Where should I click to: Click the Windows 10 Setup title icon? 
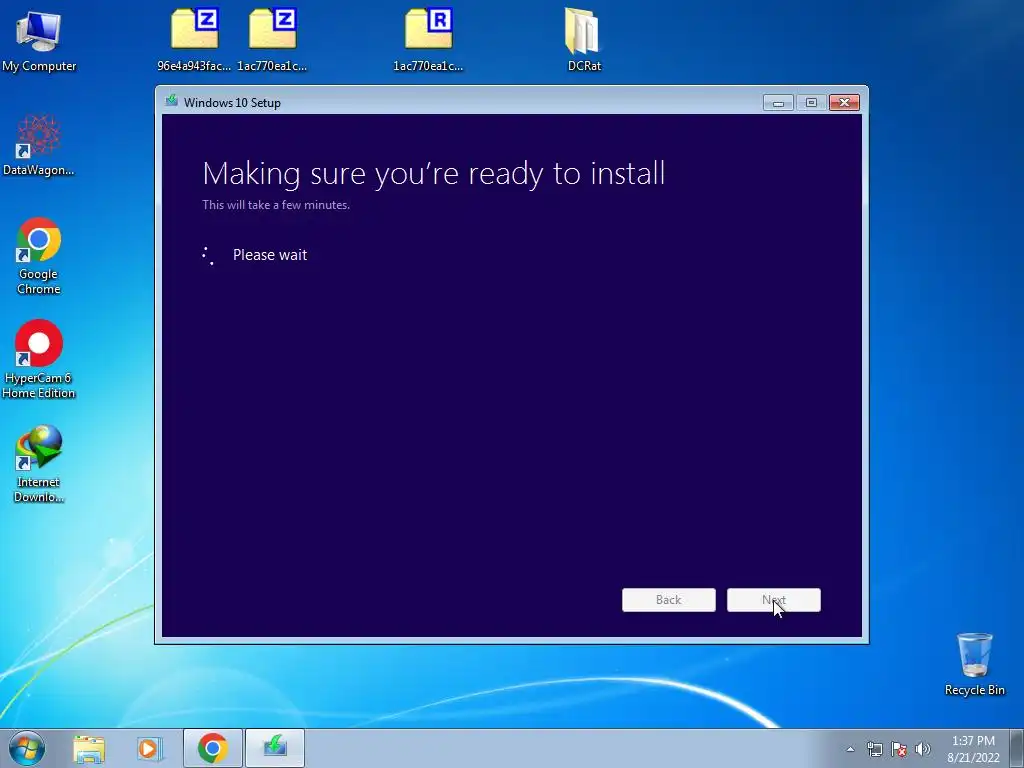tap(172, 101)
